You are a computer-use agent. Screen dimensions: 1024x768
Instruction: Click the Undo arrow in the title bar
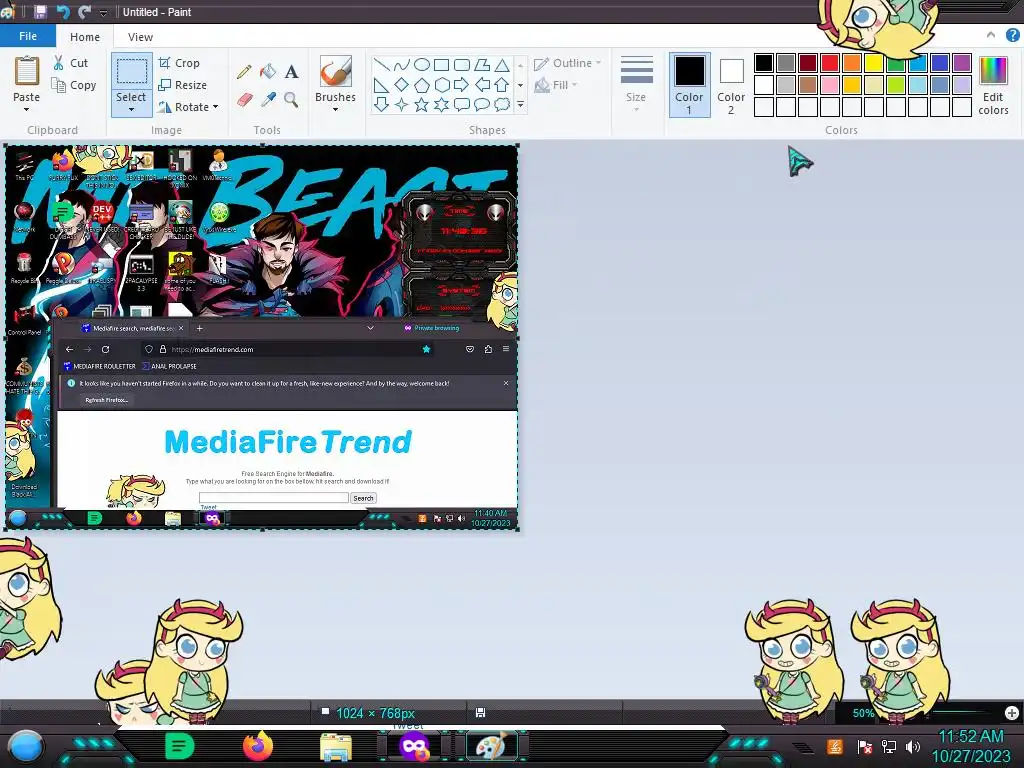click(63, 12)
